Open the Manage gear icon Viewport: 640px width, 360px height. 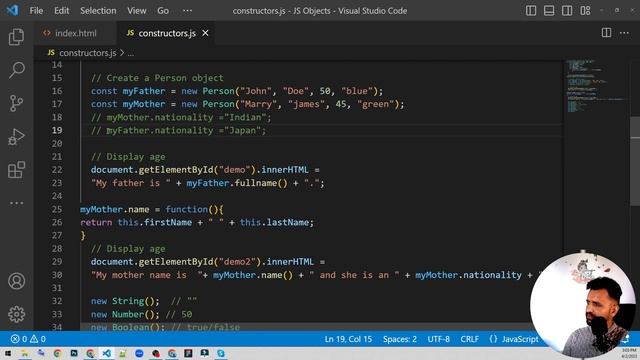[16, 314]
